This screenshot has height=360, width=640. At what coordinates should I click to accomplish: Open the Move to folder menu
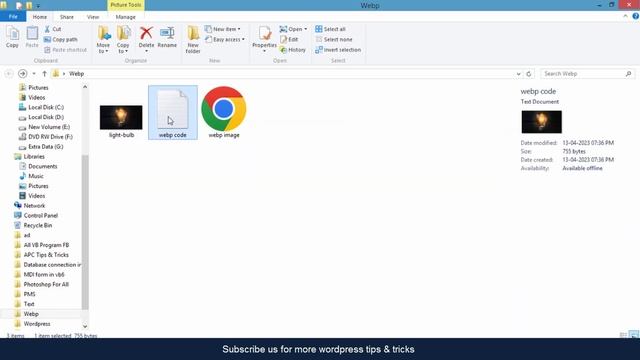click(103, 40)
